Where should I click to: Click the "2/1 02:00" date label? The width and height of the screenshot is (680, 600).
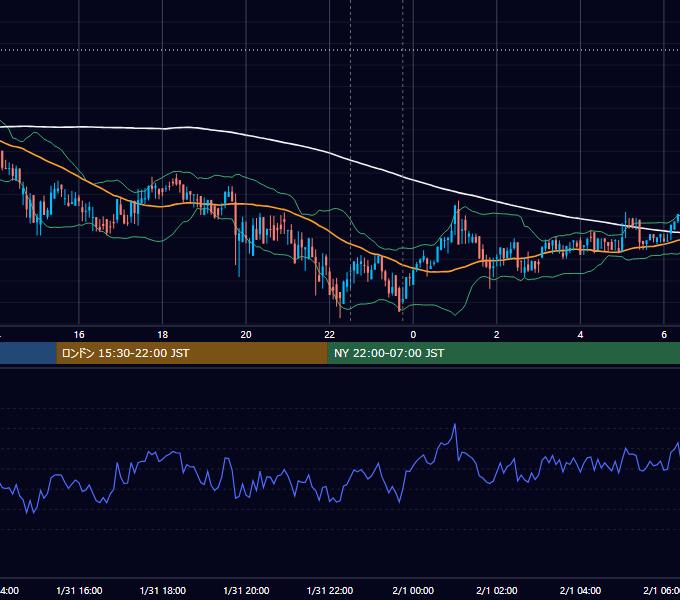coord(497,591)
